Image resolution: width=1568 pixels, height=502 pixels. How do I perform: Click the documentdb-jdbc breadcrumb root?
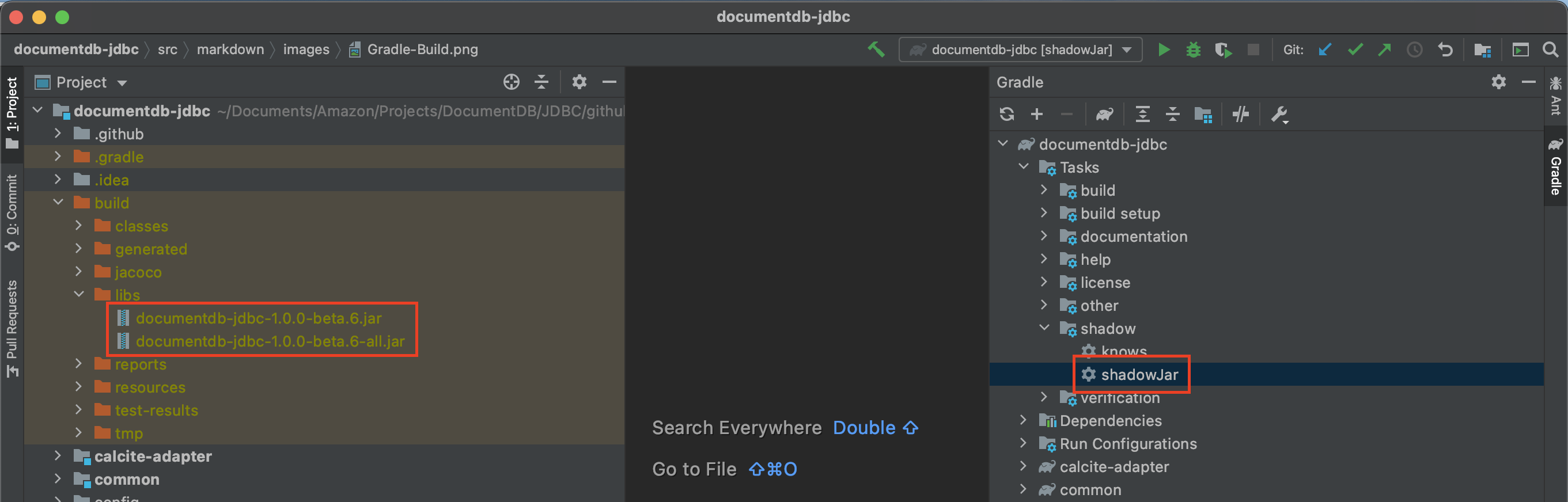coord(76,50)
